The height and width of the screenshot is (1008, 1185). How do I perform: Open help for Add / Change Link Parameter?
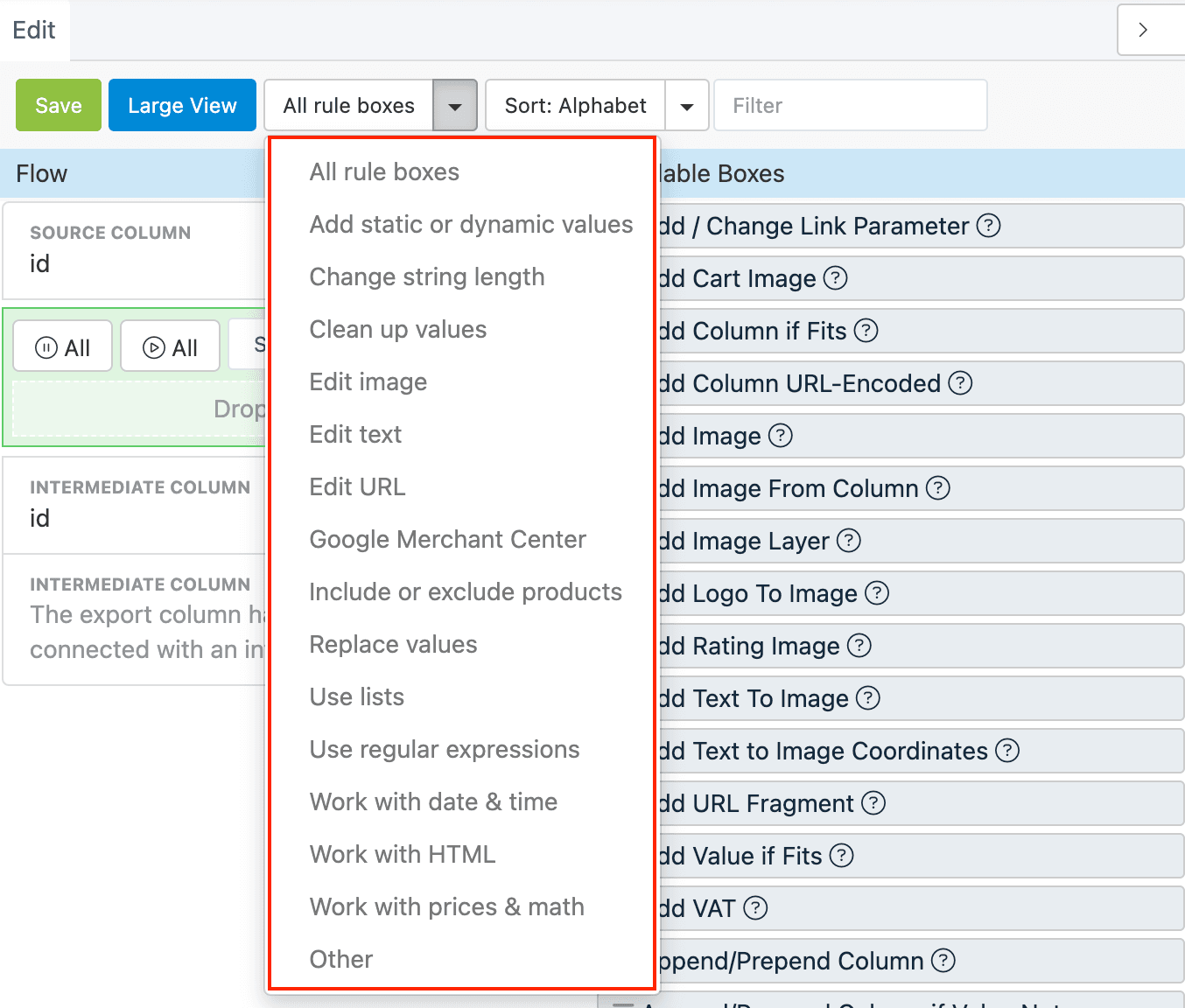point(988,226)
